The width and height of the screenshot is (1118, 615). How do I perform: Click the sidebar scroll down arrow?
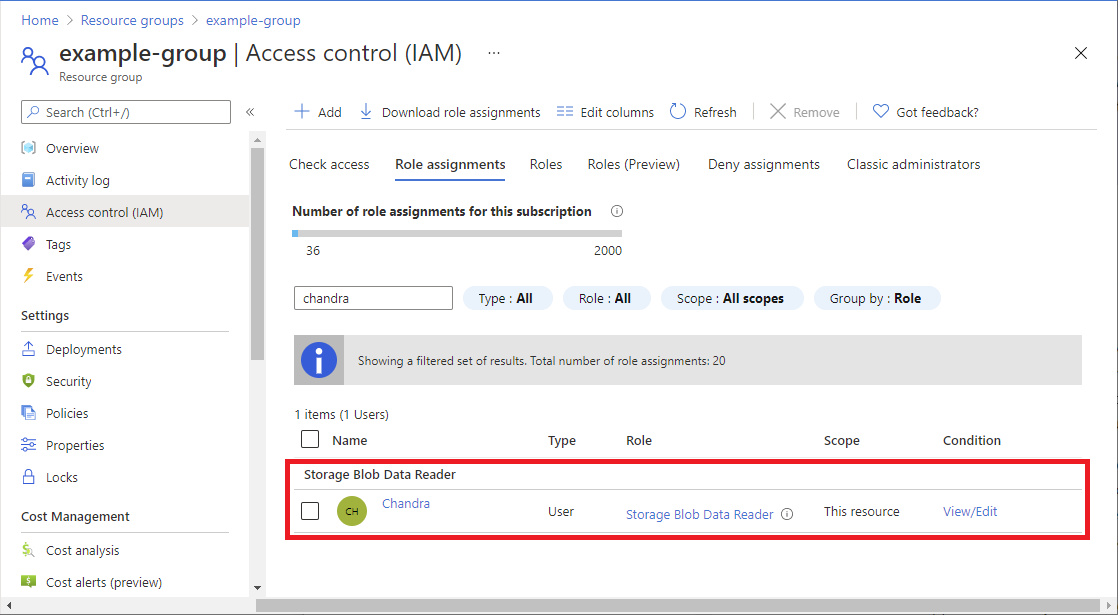coord(257,588)
